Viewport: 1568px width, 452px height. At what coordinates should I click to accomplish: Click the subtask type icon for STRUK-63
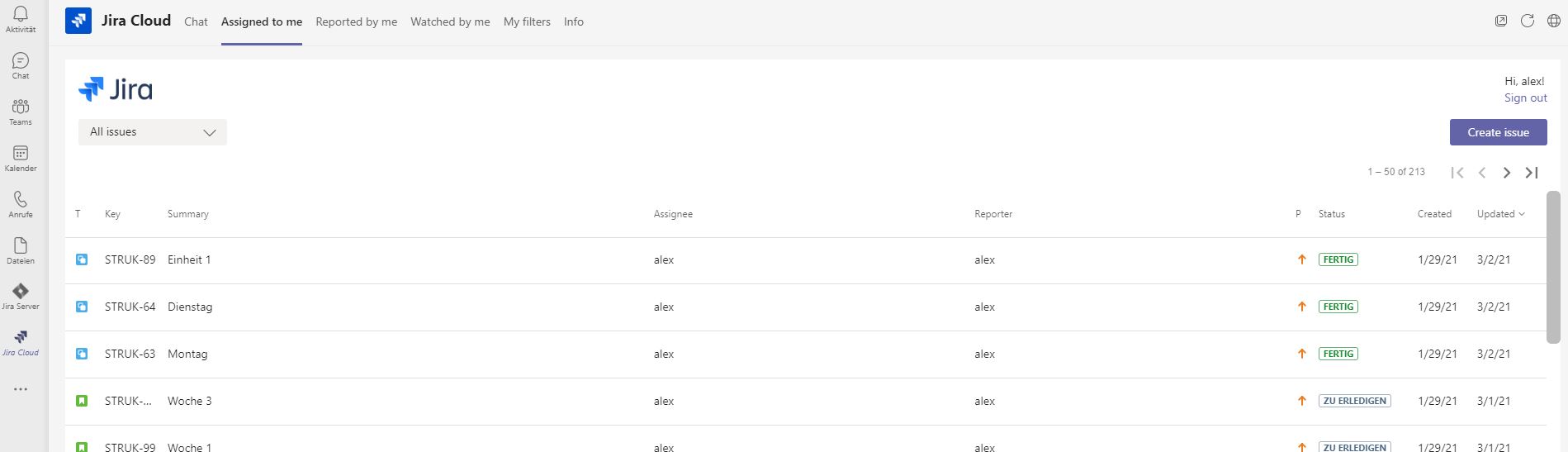point(82,354)
